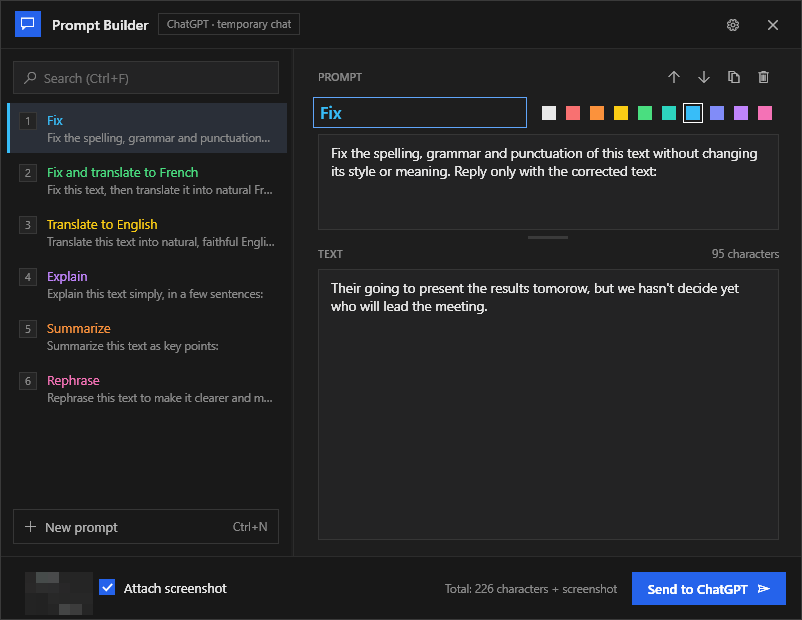The height and width of the screenshot is (620, 802).
Task: Select the Explain prompt
Action: click(x=147, y=284)
